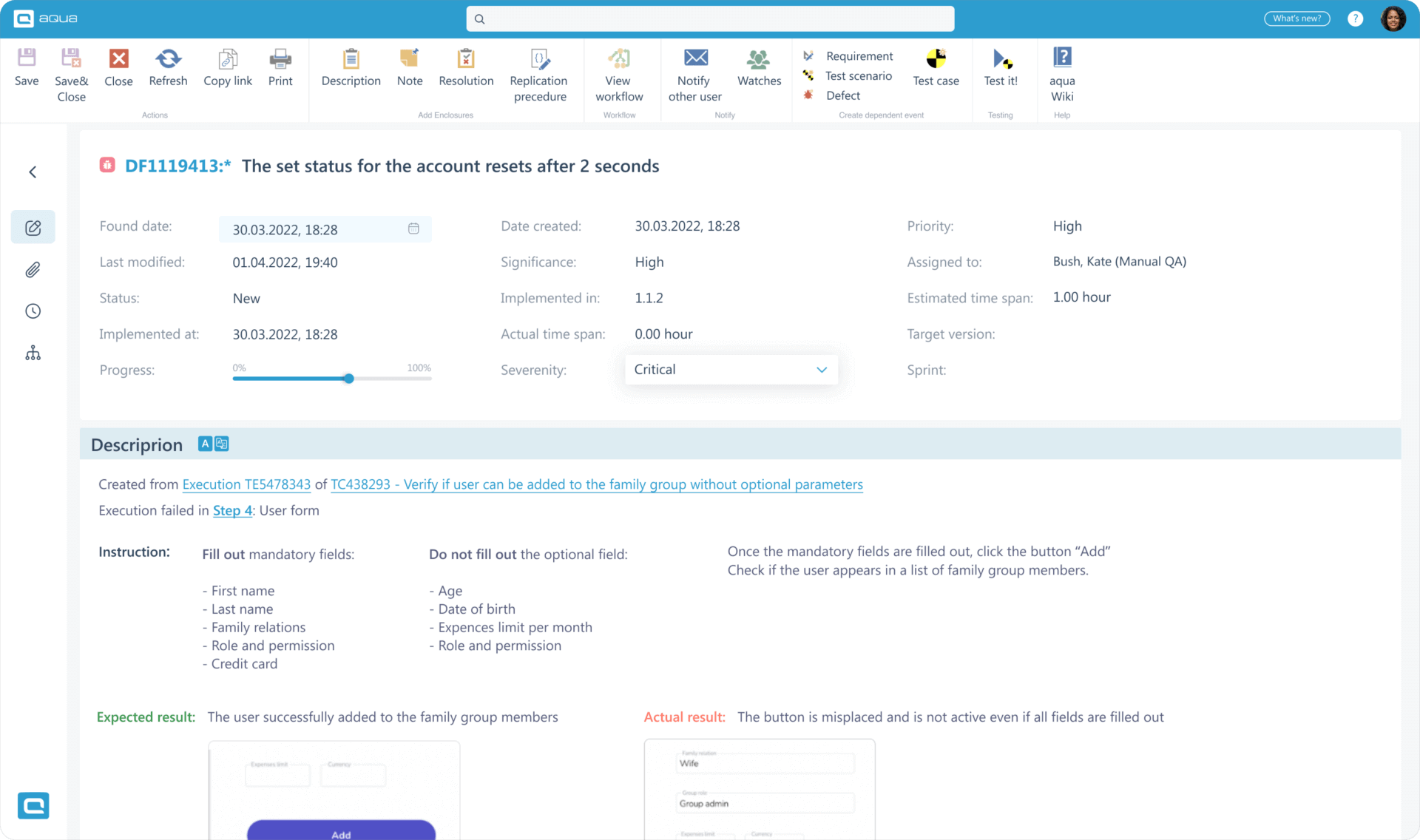
Task: Open the Found date calendar picker
Action: 413,229
